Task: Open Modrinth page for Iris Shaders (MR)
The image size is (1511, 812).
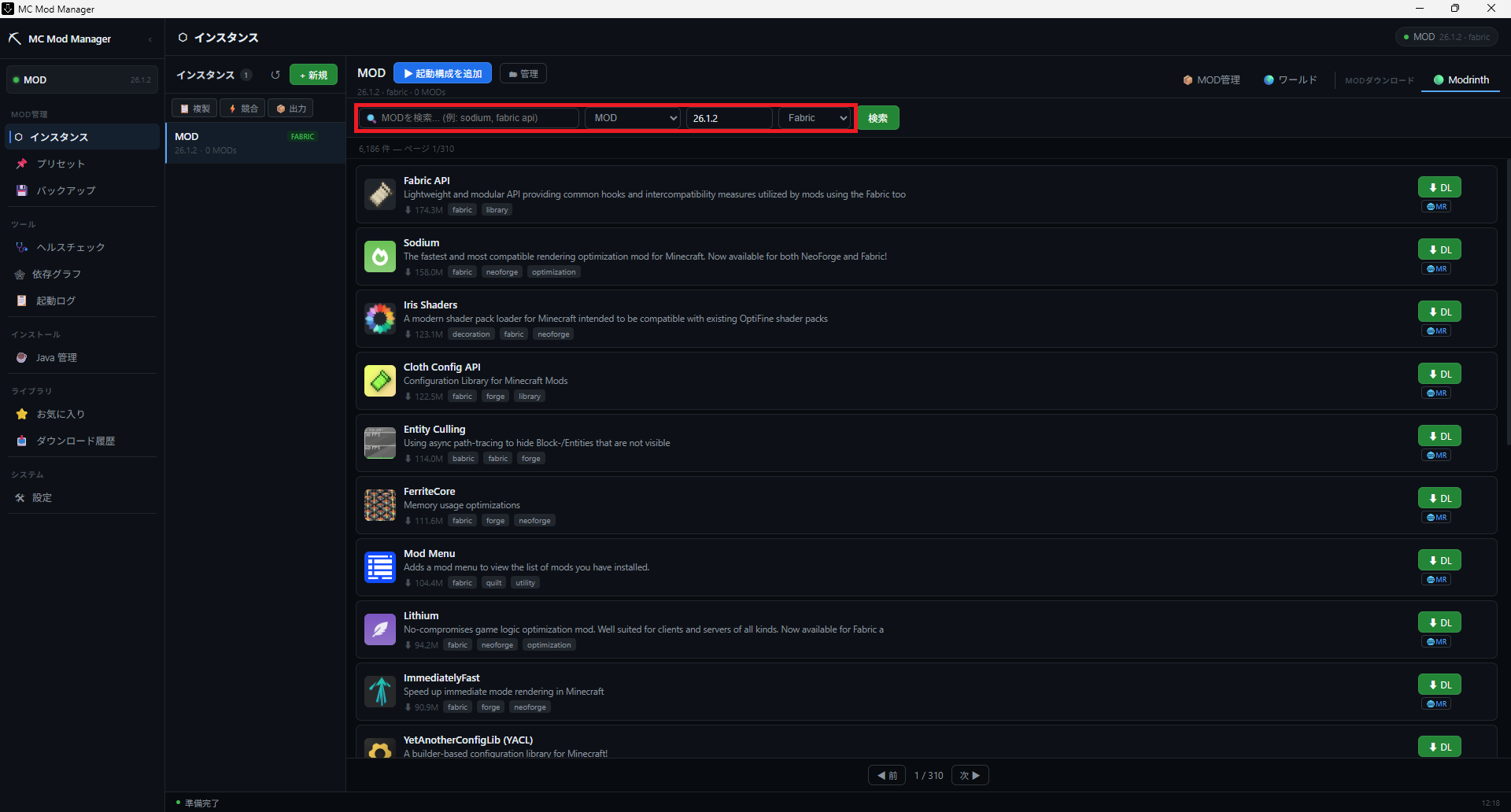Action: tap(1437, 331)
